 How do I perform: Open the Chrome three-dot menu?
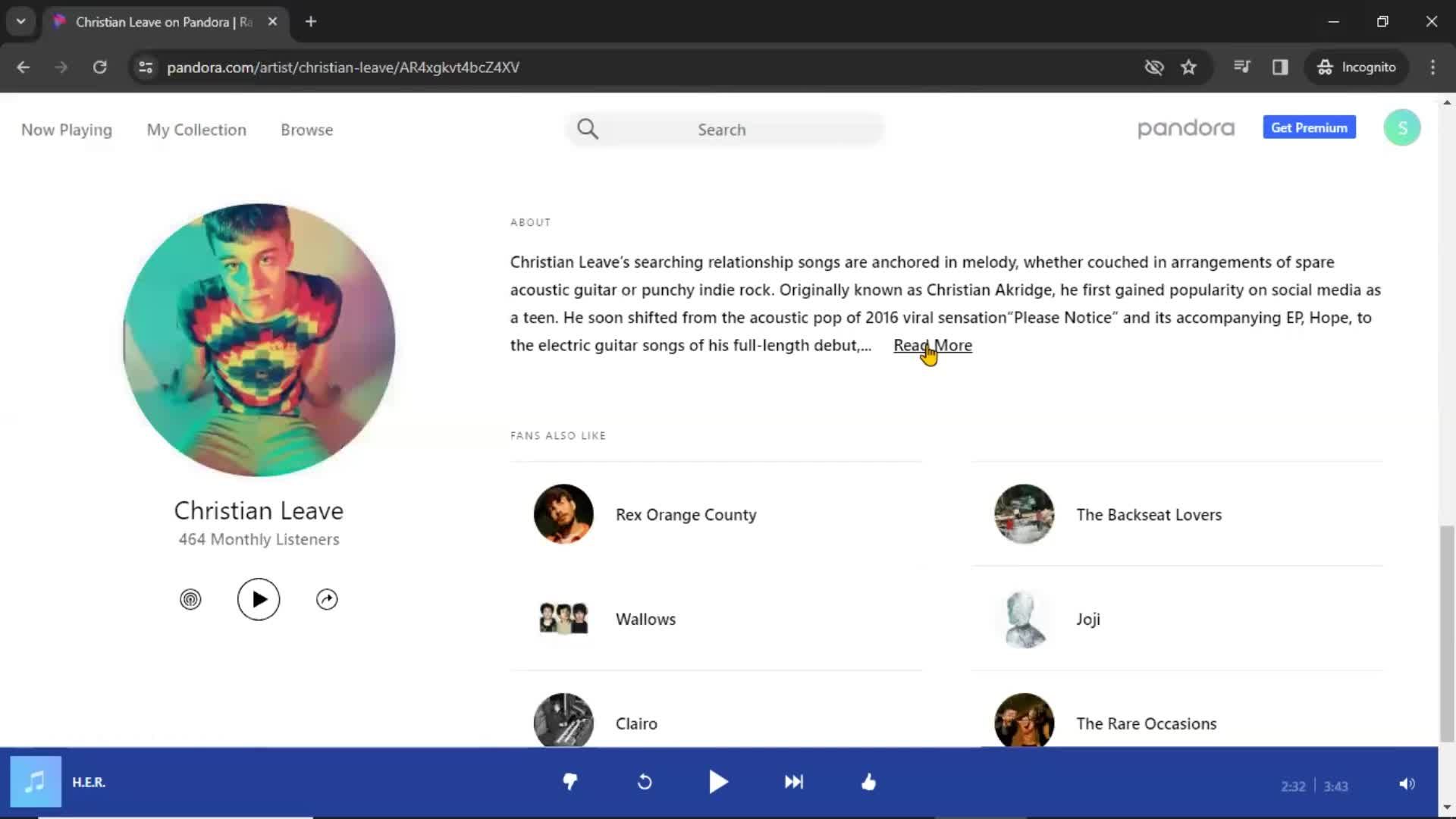[x=1432, y=67]
